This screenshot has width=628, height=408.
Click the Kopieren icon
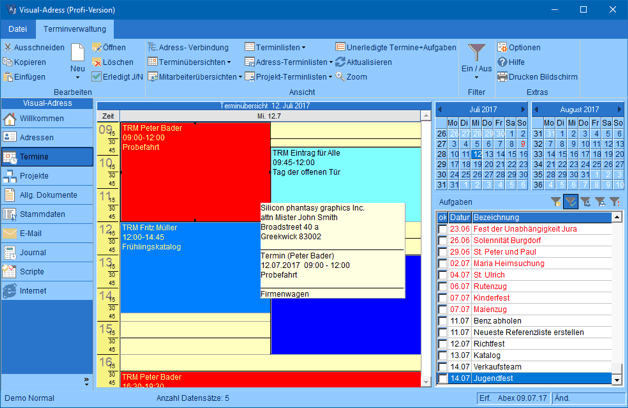click(x=8, y=62)
